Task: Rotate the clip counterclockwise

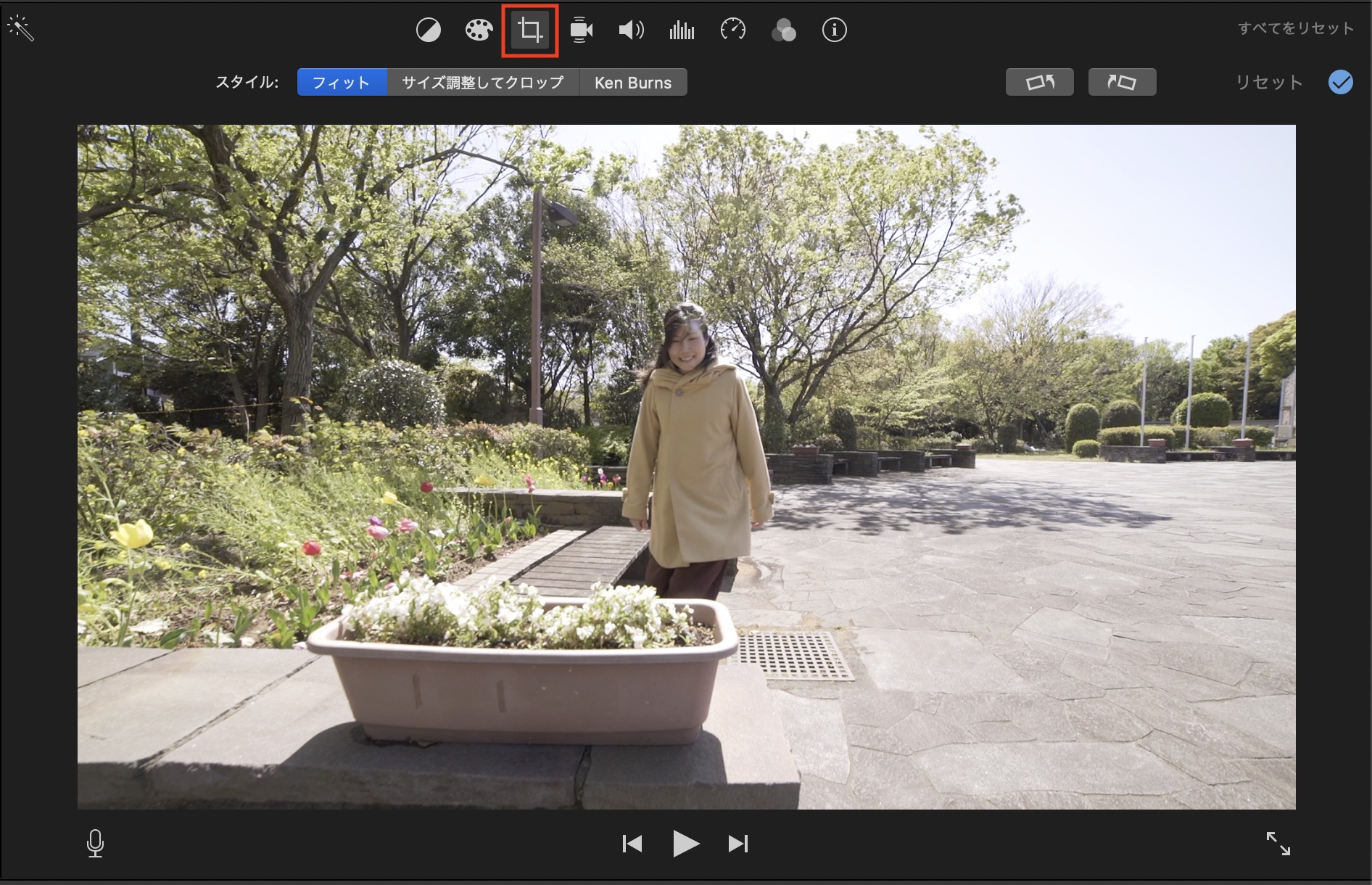Action: (x=1040, y=83)
